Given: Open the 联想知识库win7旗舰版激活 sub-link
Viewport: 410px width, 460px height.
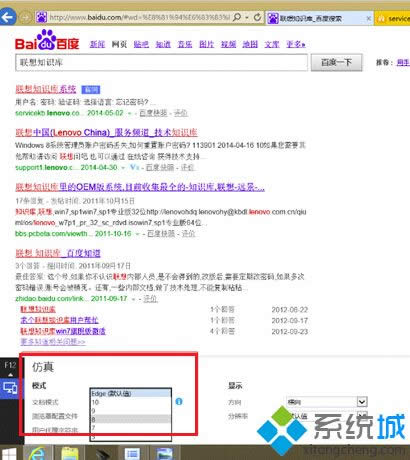Looking at the screenshot, I should (x=63, y=331).
